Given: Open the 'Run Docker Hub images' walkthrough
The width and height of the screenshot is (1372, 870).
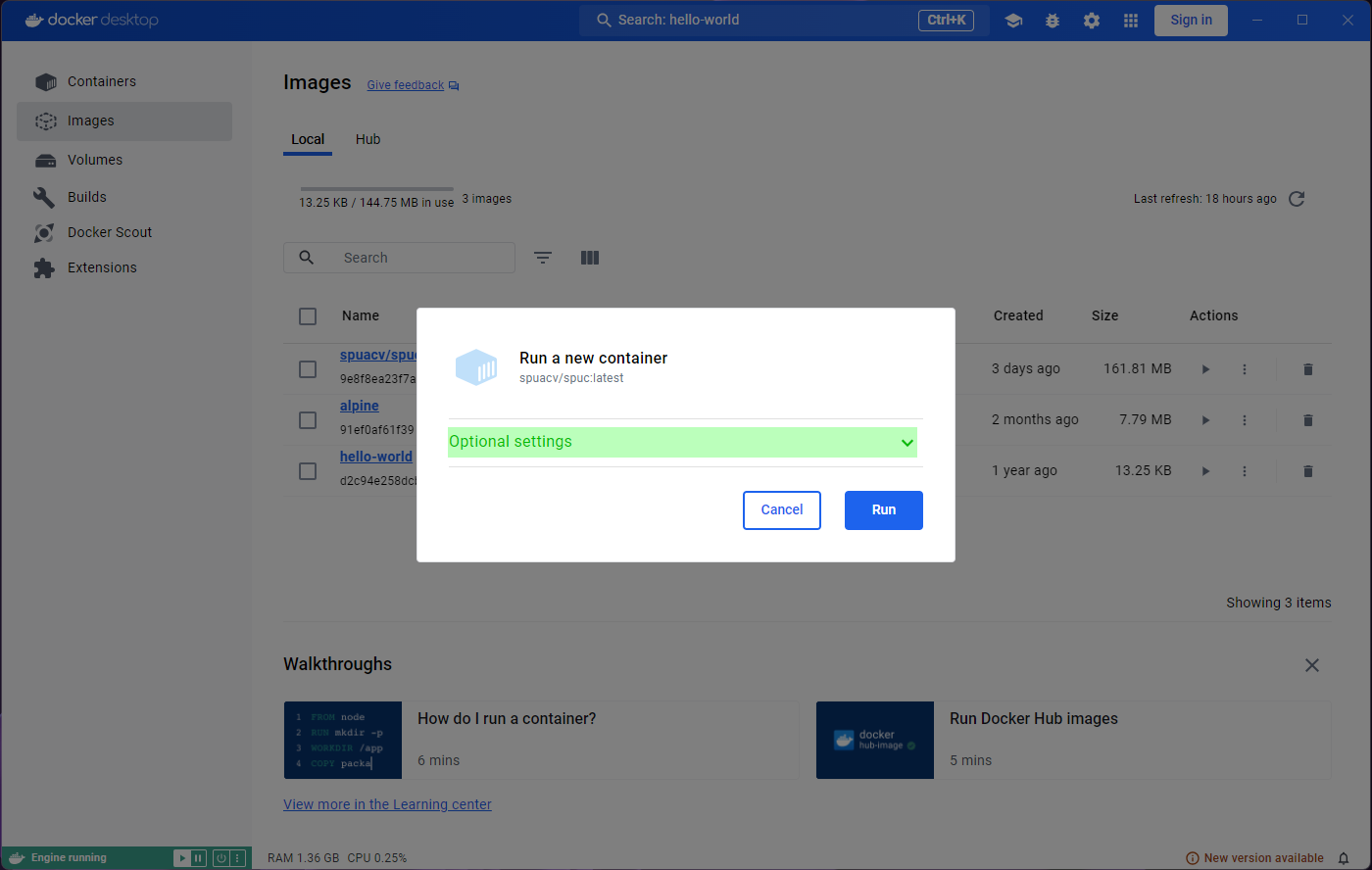Looking at the screenshot, I should (1073, 741).
